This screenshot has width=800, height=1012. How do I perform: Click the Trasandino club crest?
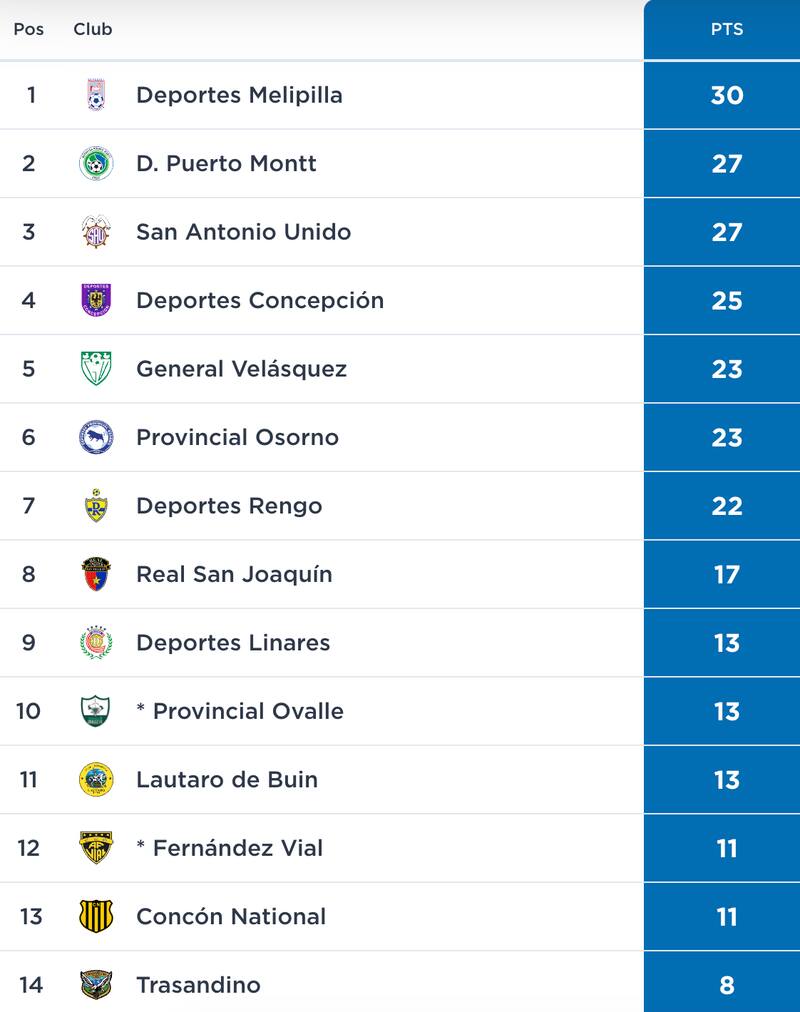pyautogui.click(x=97, y=983)
